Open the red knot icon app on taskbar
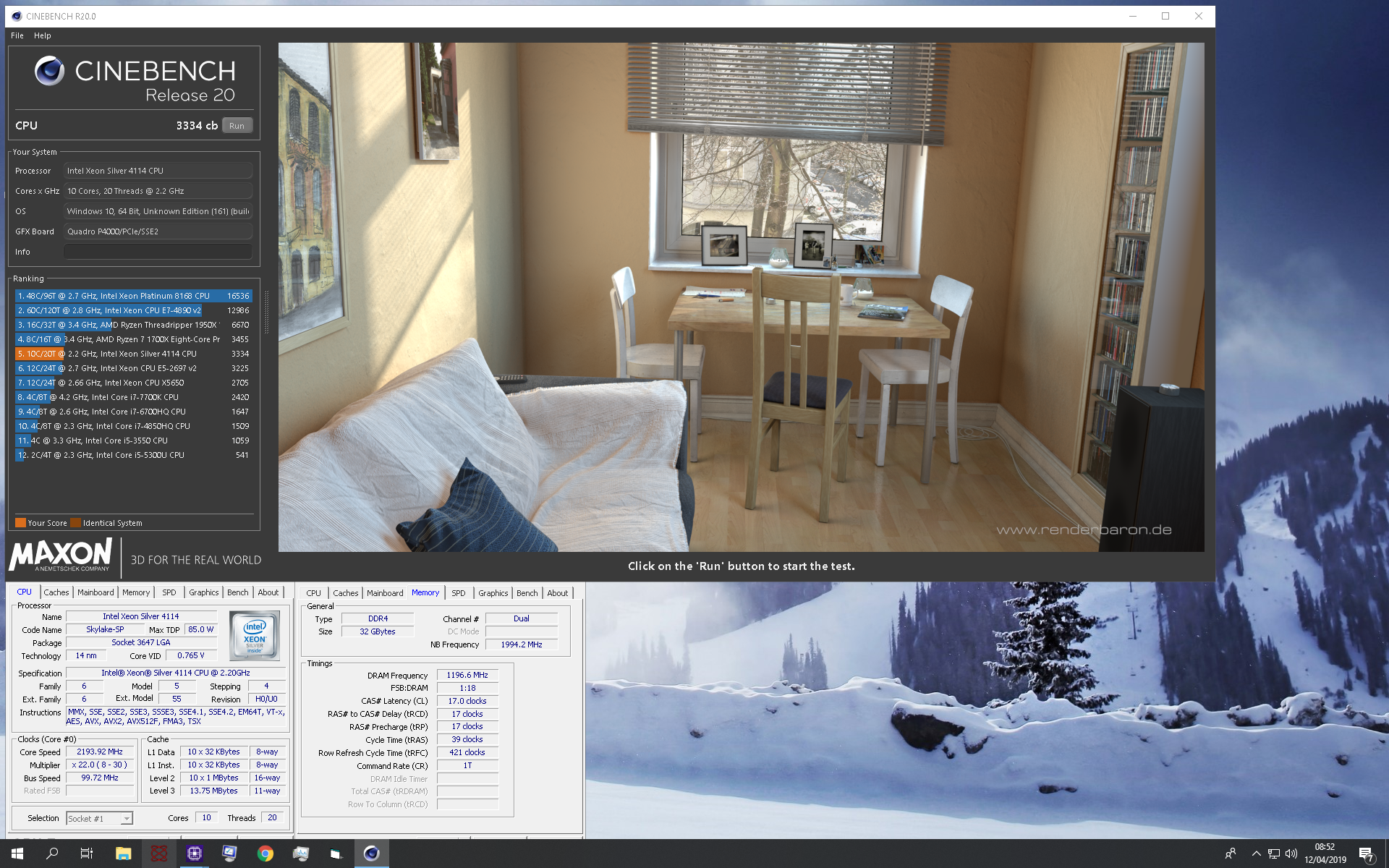The image size is (1389, 868). tap(158, 854)
